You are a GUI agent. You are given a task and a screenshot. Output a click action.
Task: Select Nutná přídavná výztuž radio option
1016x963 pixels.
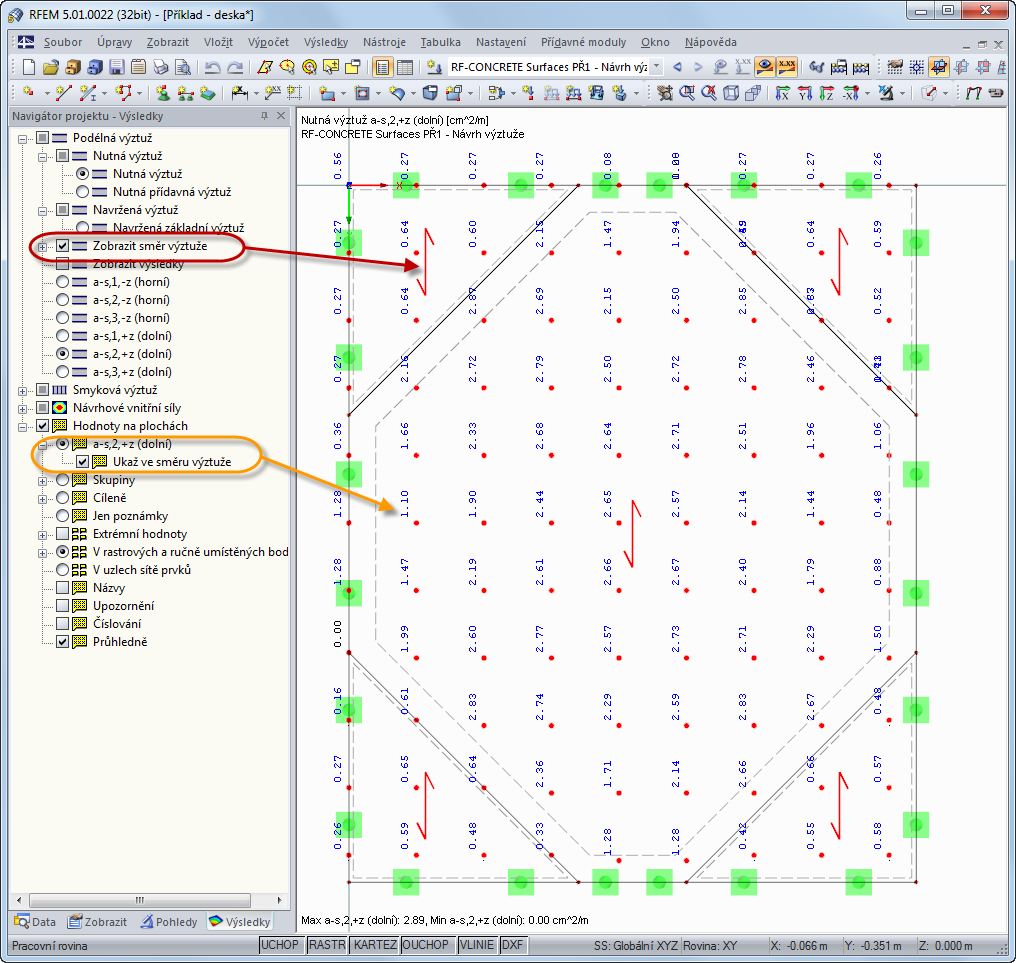point(82,192)
